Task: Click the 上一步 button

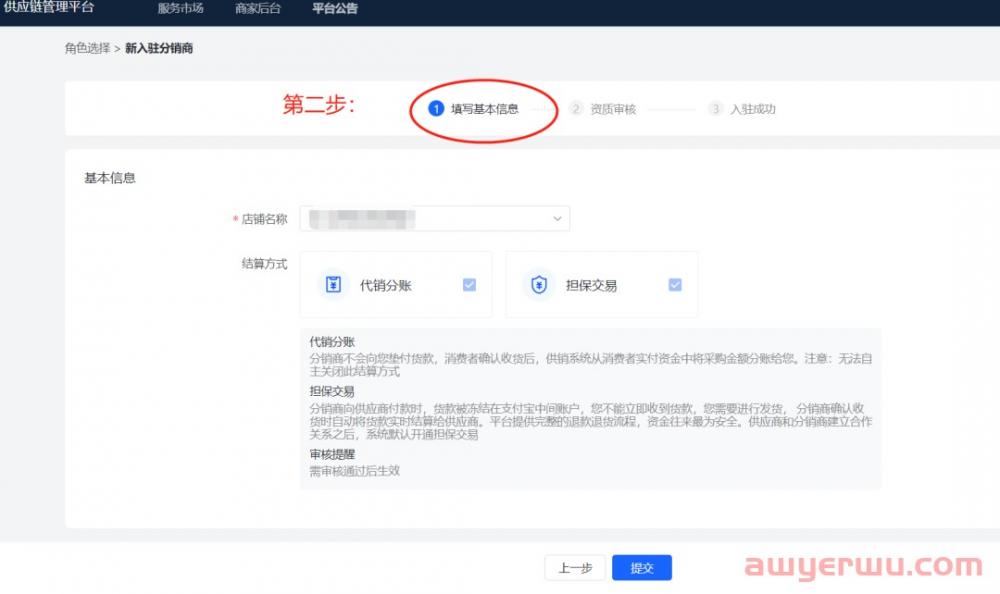Action: point(575,568)
